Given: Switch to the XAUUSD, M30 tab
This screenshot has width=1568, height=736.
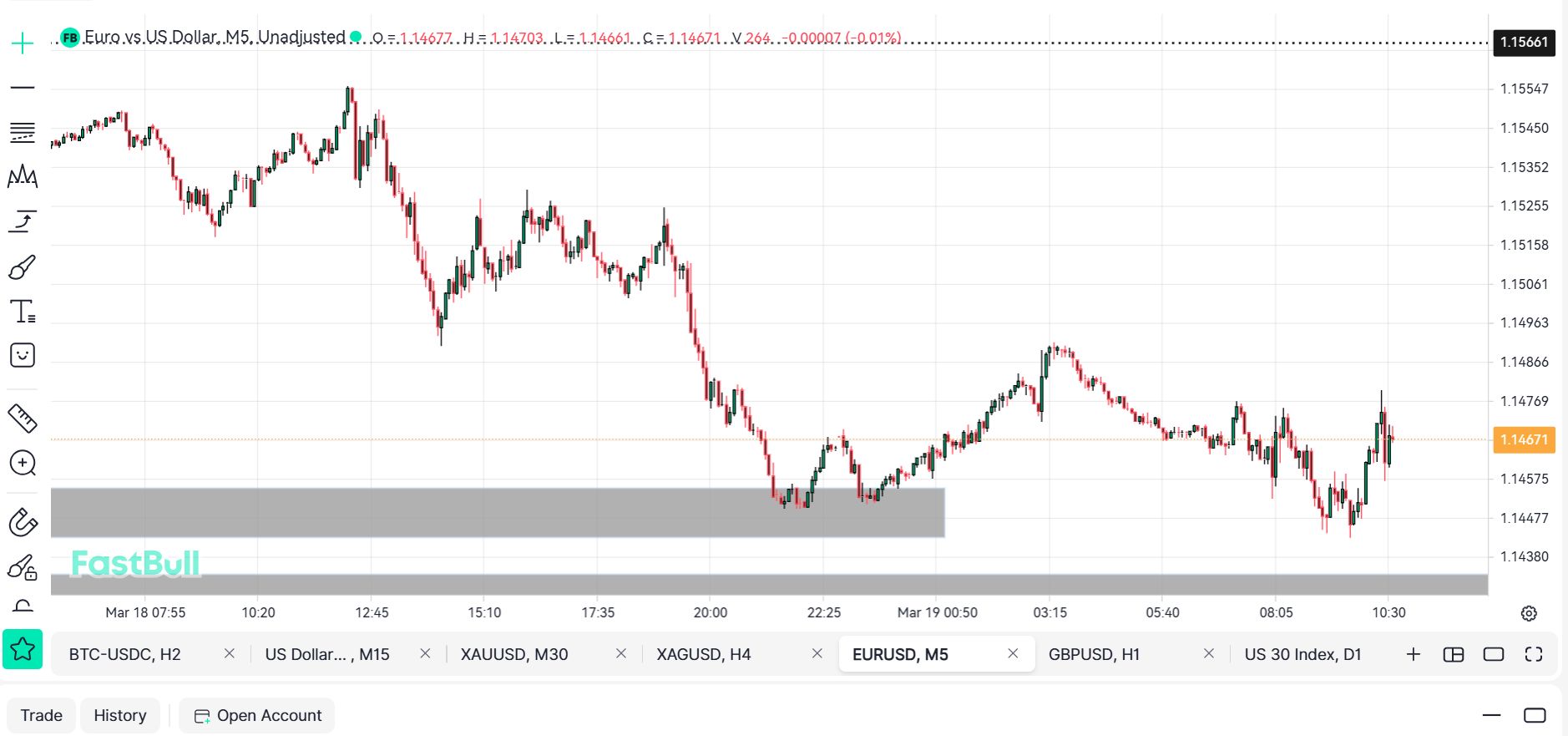Looking at the screenshot, I should pyautogui.click(x=514, y=654).
